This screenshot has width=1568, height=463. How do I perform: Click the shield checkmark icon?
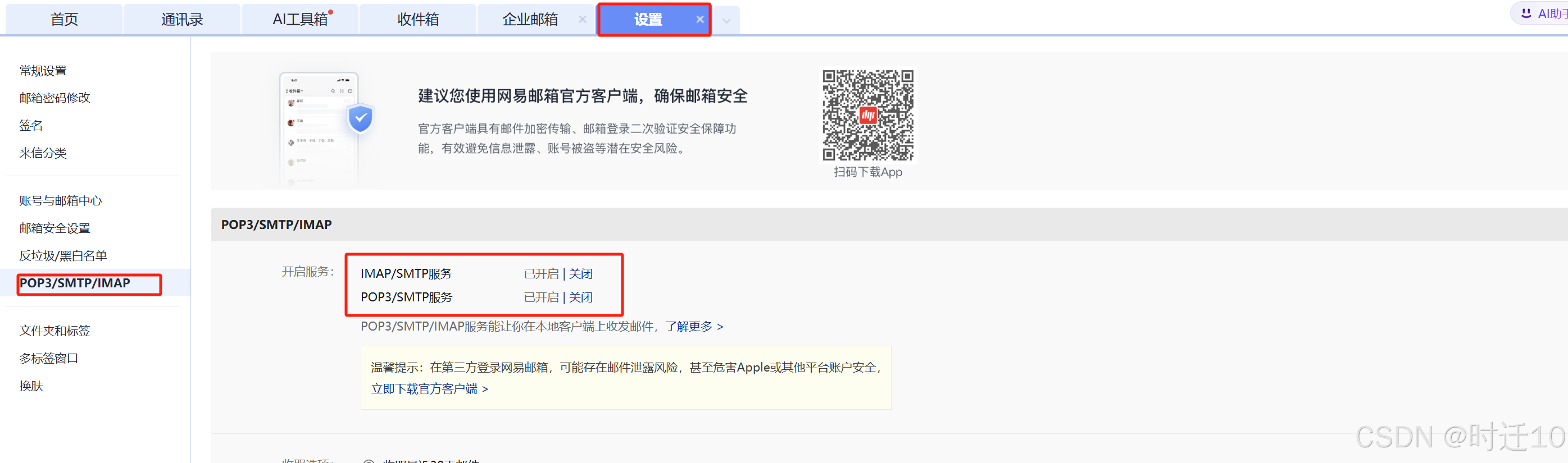tap(360, 118)
